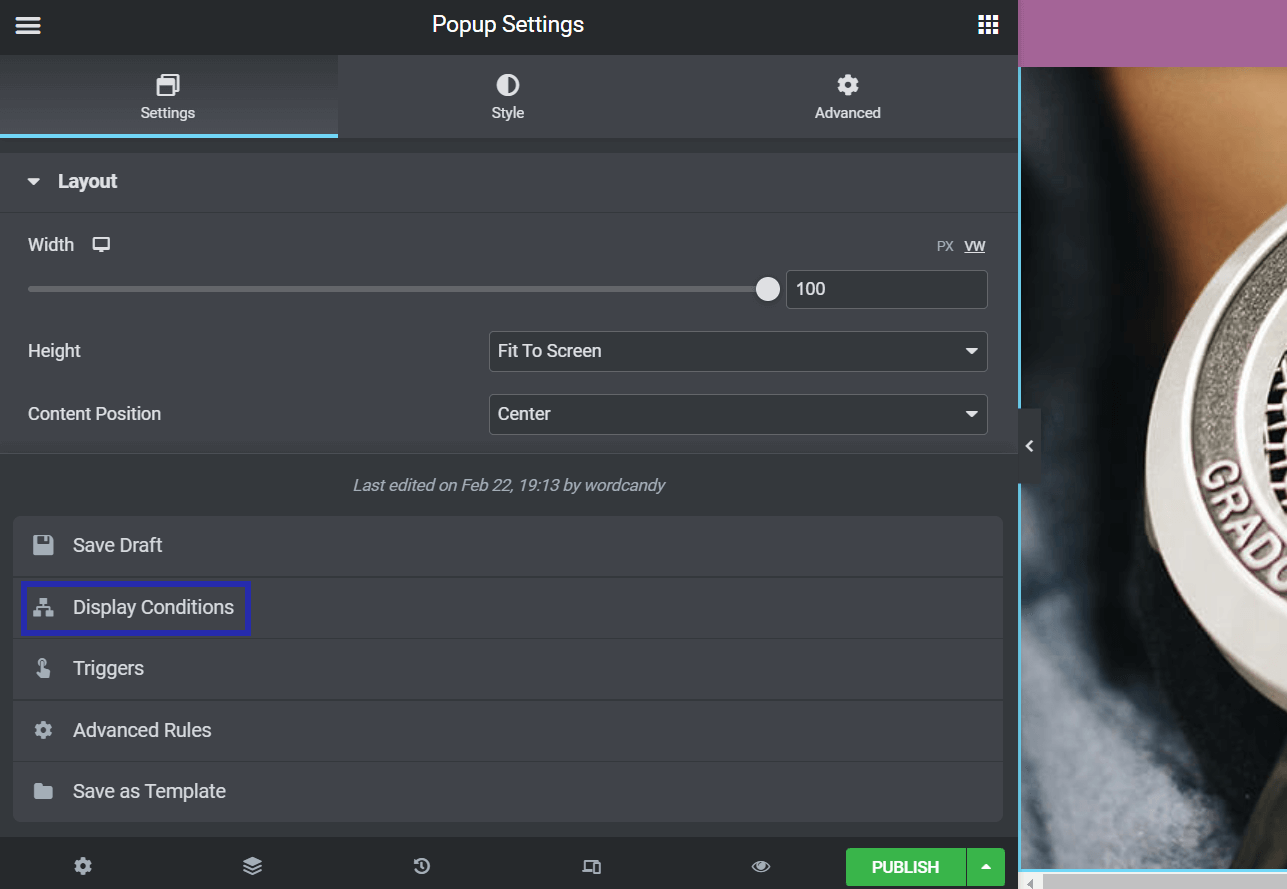Click the responsive device icon beside Width
This screenshot has width=1287, height=889.
(x=101, y=245)
